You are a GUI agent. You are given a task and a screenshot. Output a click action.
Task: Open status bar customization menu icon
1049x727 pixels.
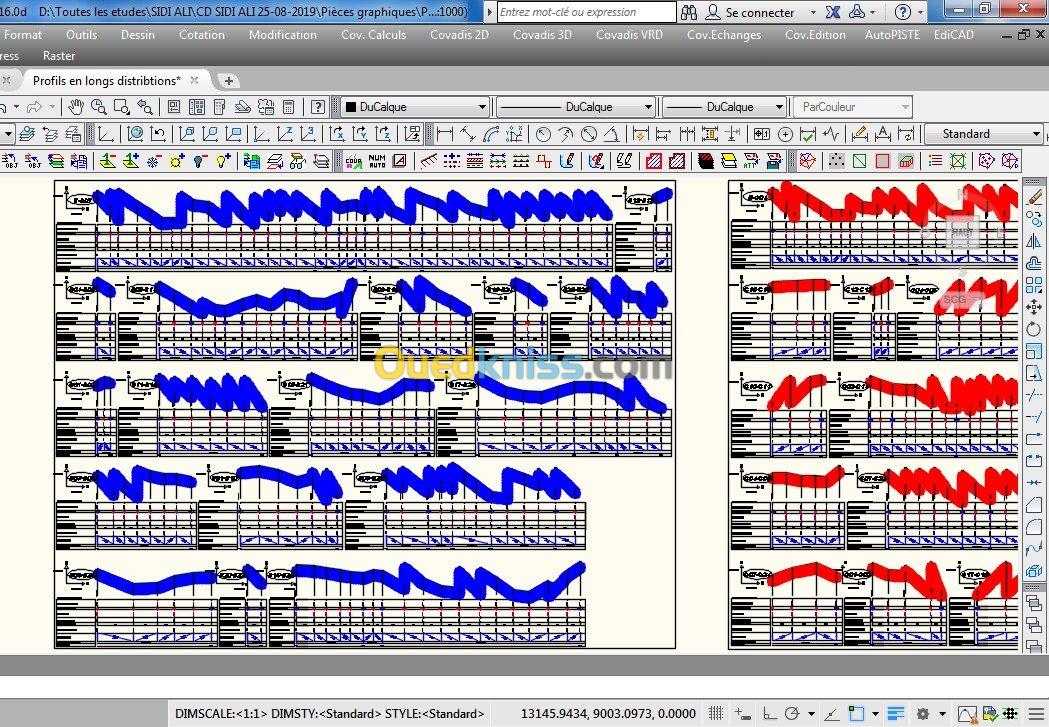pos(1038,714)
